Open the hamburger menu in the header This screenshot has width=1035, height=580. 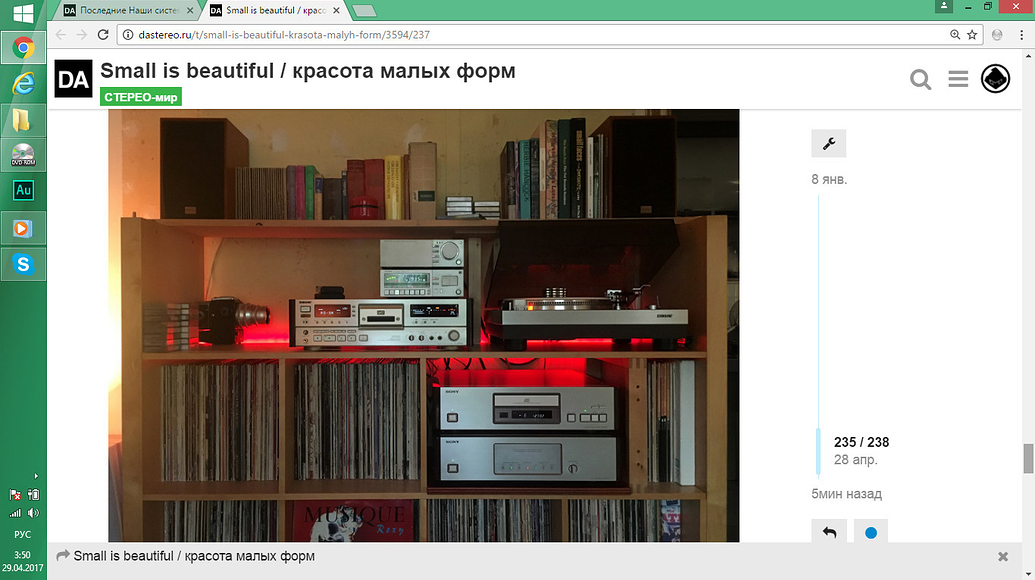(958, 79)
